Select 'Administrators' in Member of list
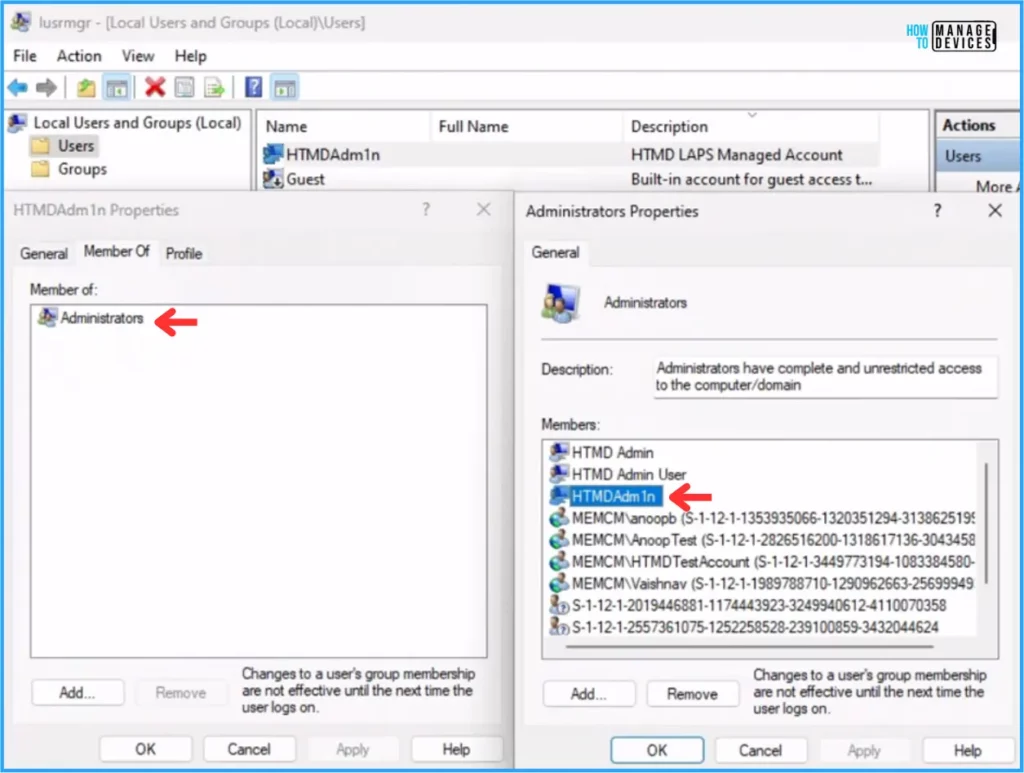Image resolution: width=1024 pixels, height=773 pixels. tap(102, 318)
